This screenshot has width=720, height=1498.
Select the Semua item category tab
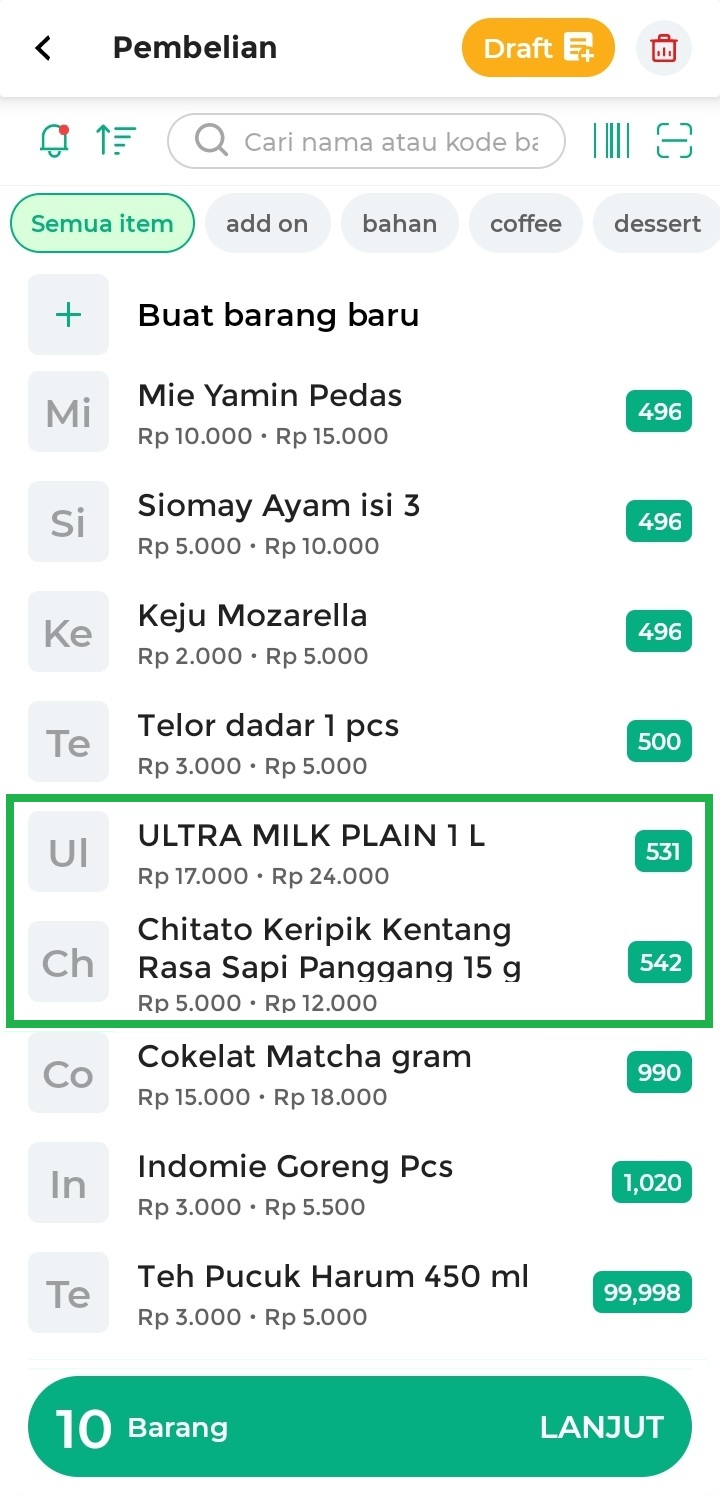[102, 223]
